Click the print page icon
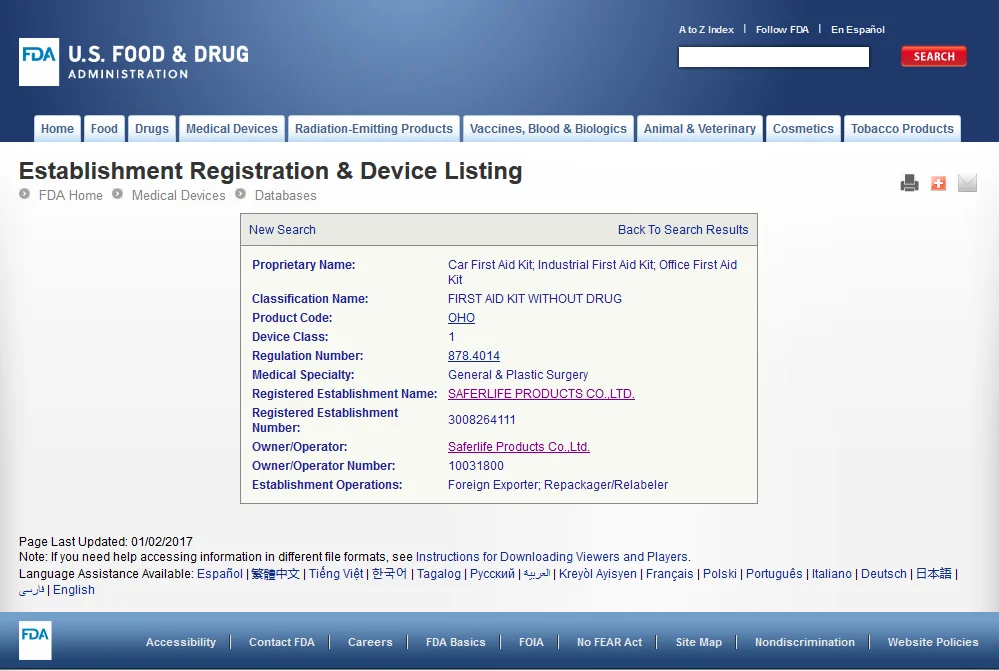Viewport: 999px width, 671px height. [x=909, y=183]
